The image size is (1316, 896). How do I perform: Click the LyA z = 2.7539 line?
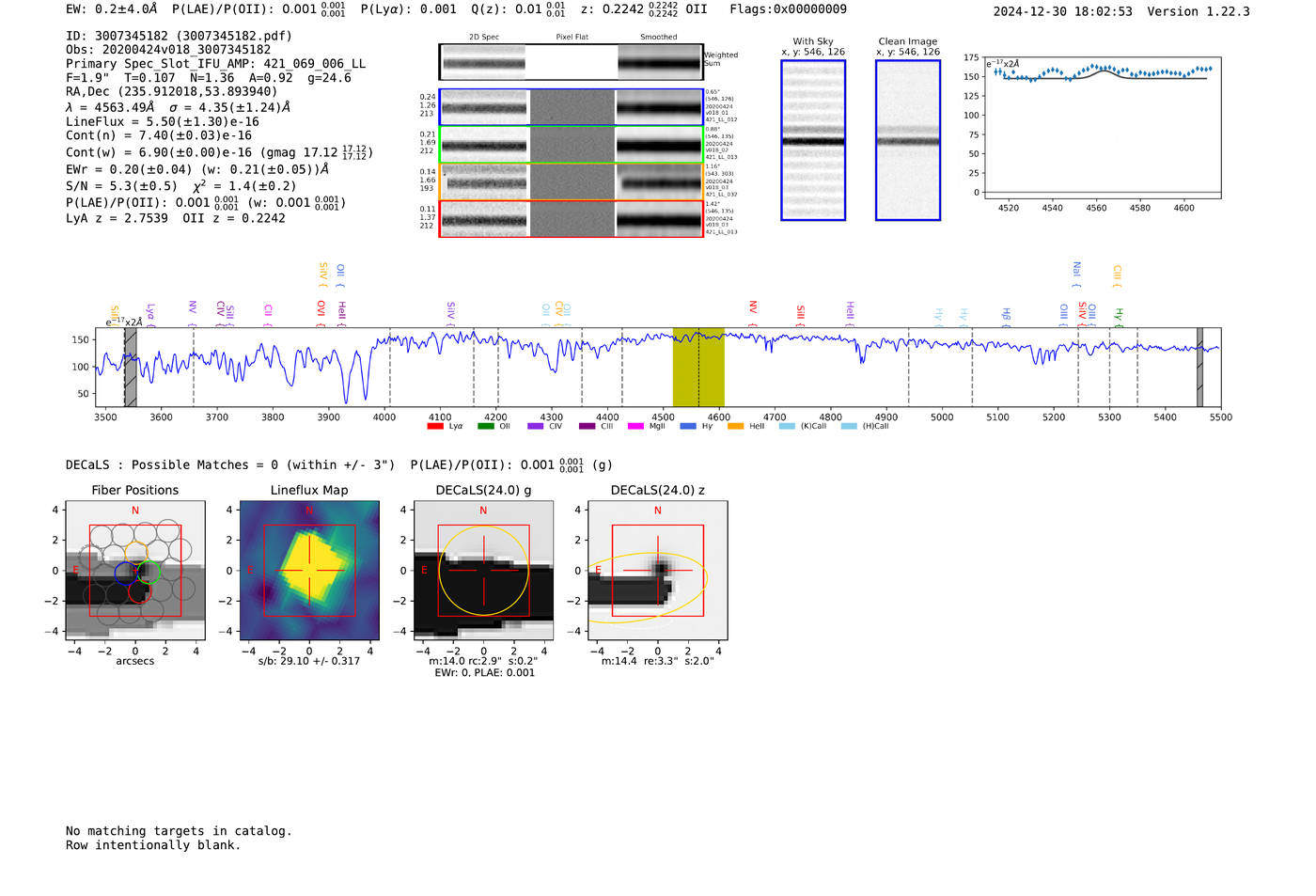pyautogui.click(x=176, y=218)
